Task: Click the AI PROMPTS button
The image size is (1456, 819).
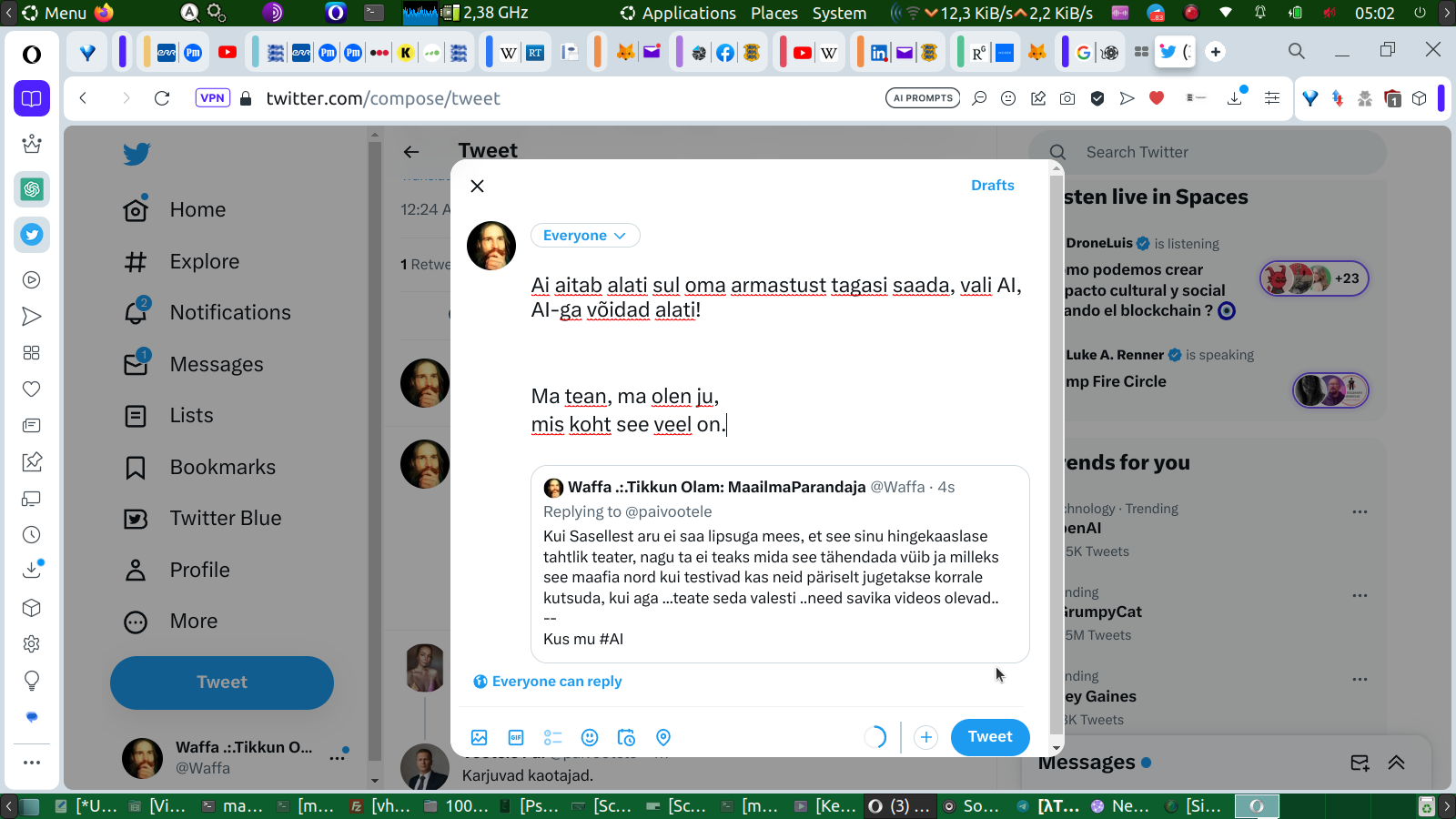Action: point(923,98)
